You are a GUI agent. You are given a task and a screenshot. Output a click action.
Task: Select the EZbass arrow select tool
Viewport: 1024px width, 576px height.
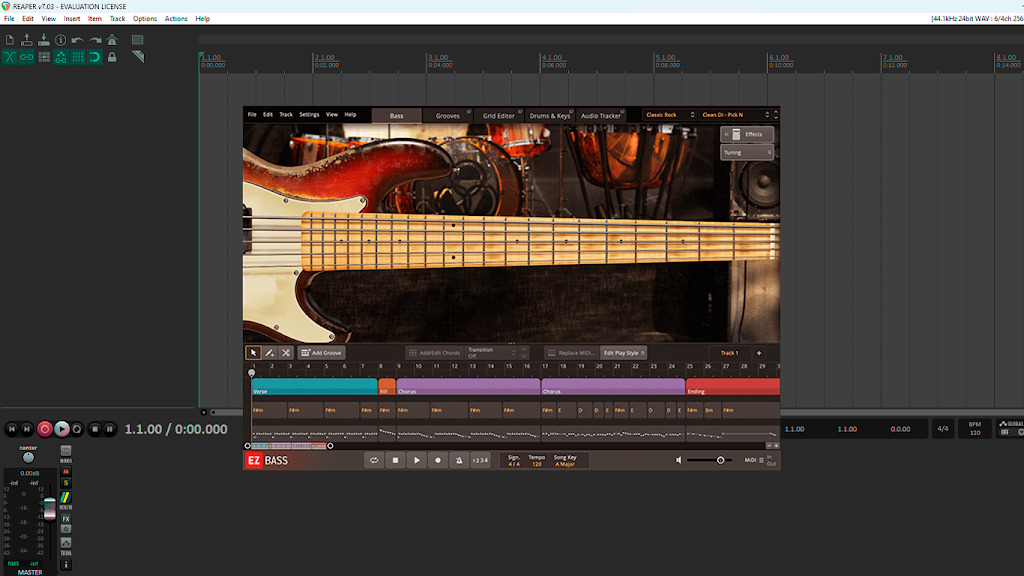click(253, 353)
